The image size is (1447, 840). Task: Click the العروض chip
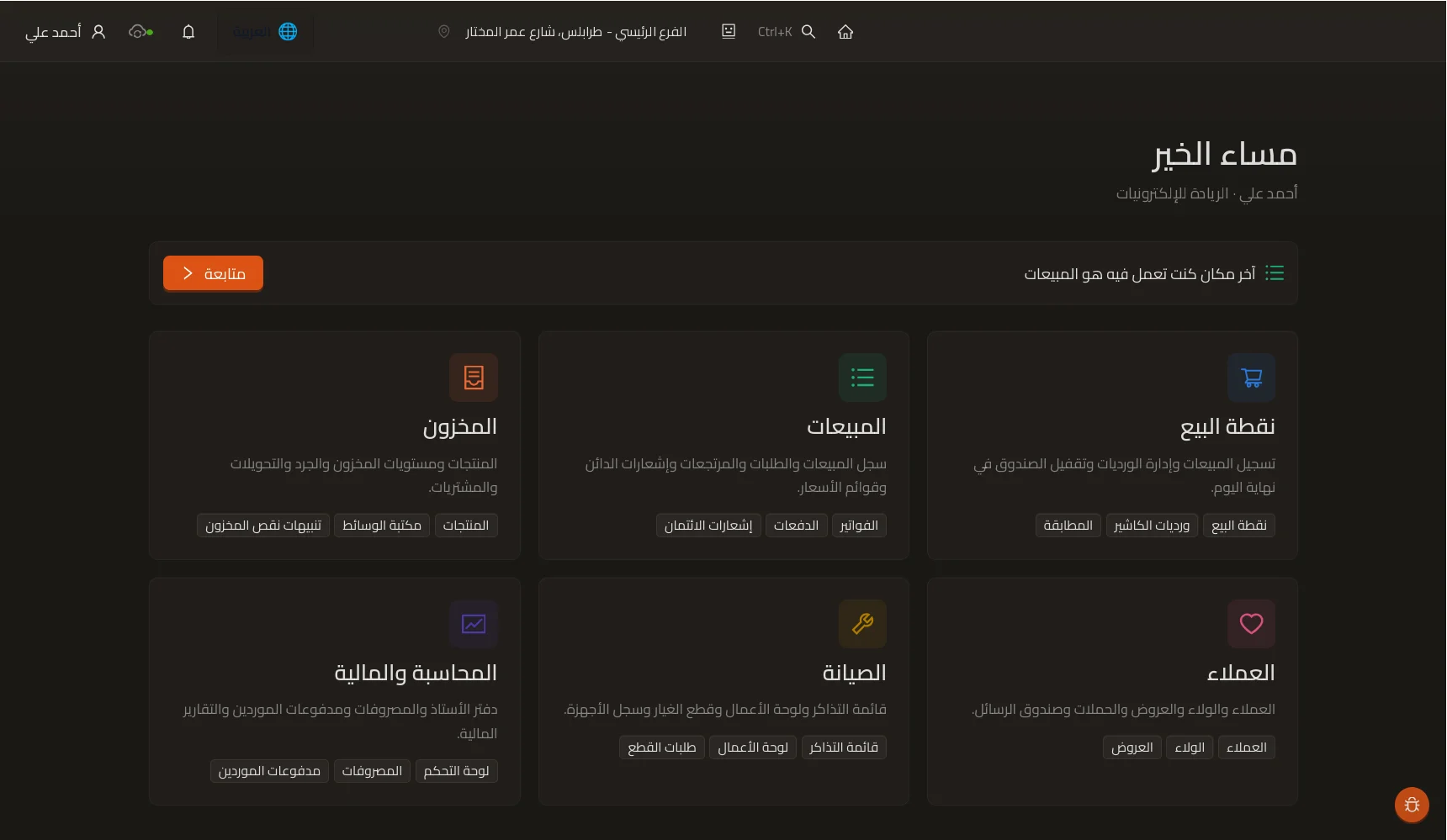[1132, 748]
